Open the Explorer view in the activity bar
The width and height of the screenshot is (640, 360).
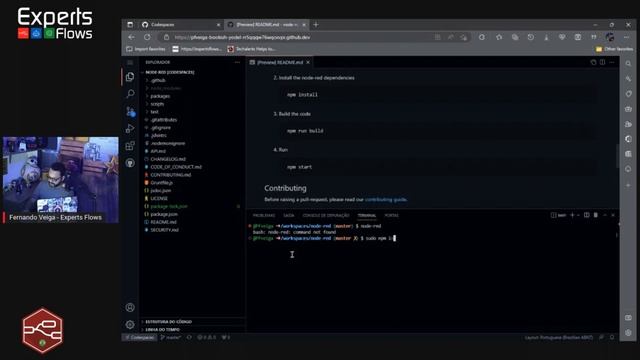click(x=130, y=77)
